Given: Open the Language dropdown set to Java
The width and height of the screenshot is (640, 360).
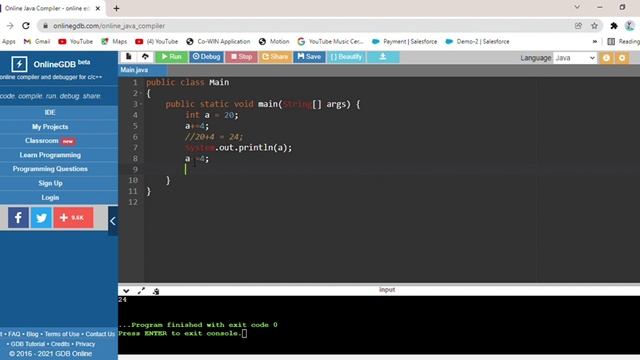Looking at the screenshot, I should click(x=575, y=58).
